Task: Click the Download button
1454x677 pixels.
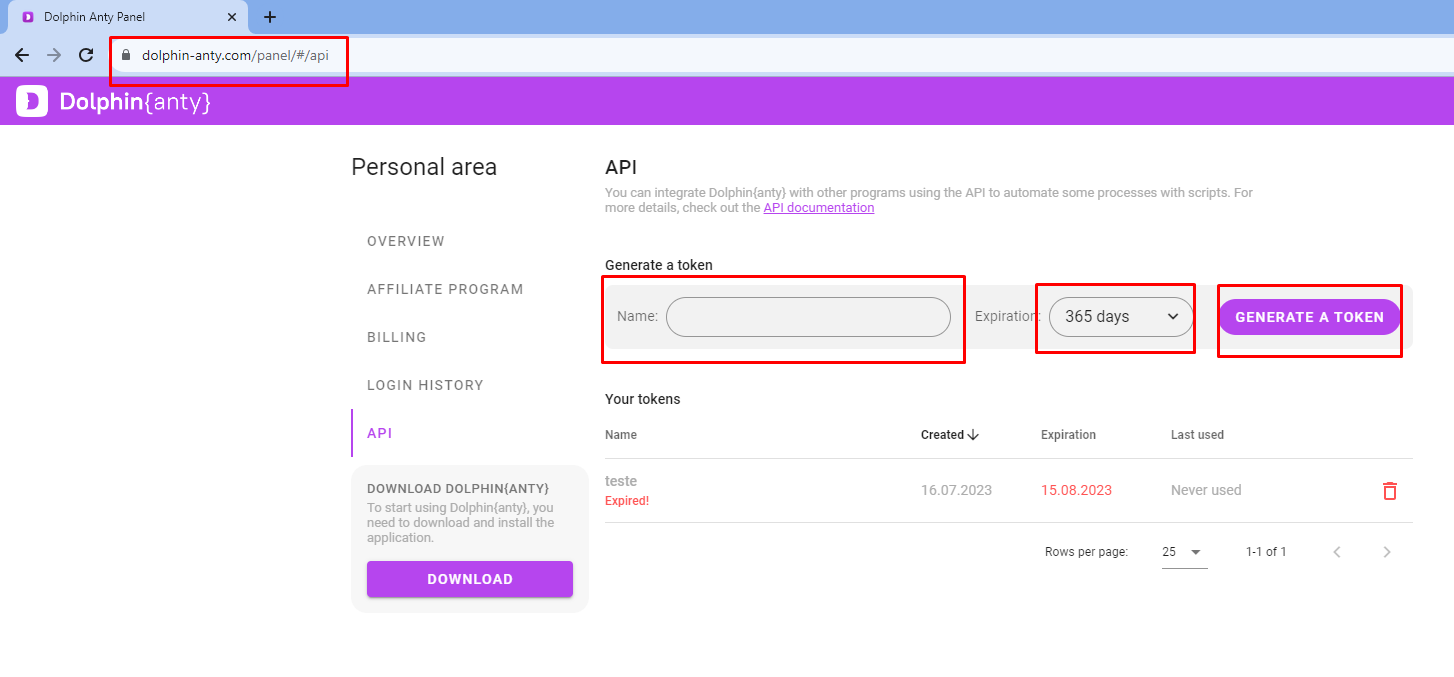Action: pos(470,579)
